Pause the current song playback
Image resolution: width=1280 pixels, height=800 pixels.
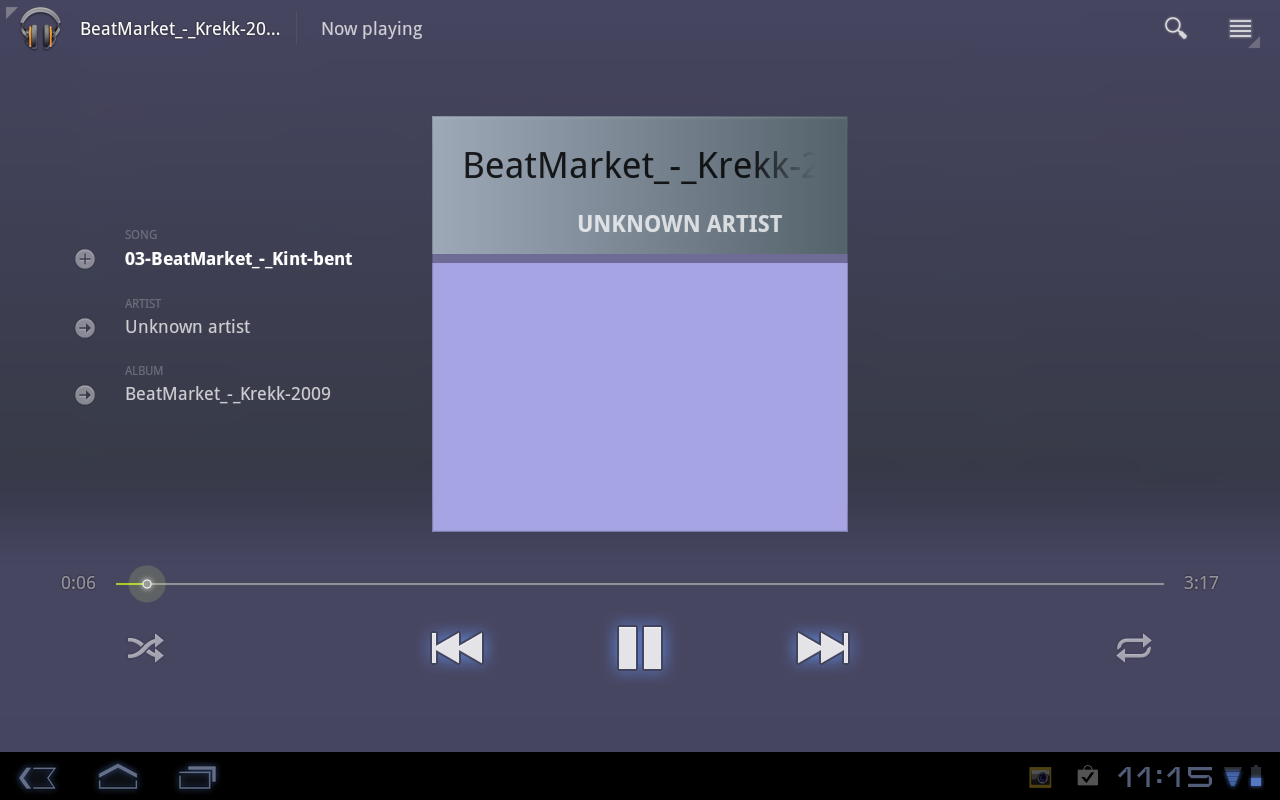pos(640,648)
